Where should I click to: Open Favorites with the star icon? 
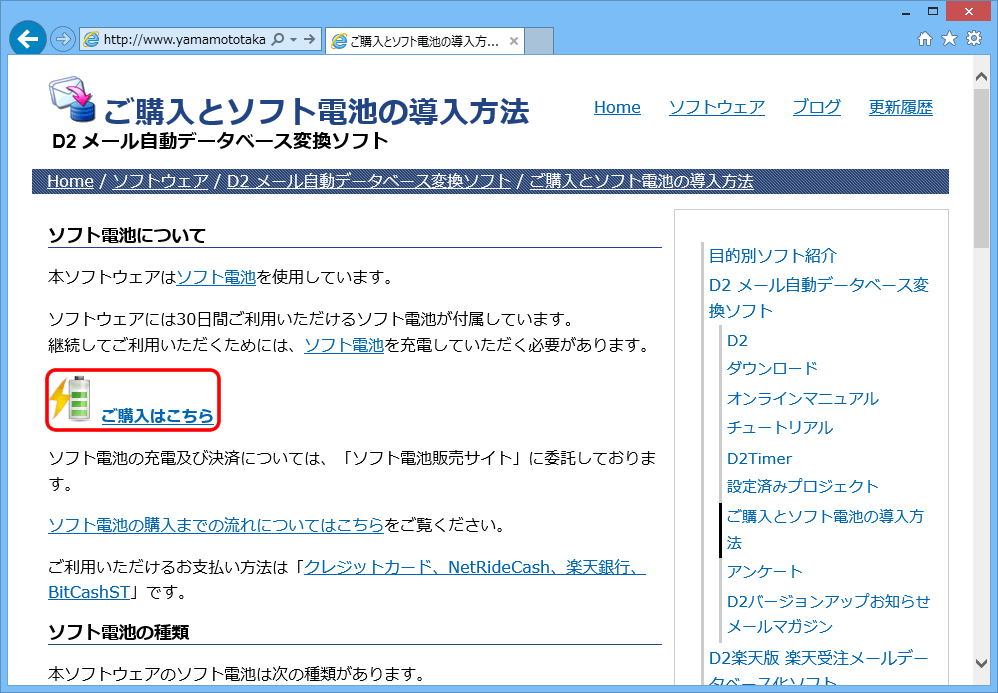click(x=949, y=39)
